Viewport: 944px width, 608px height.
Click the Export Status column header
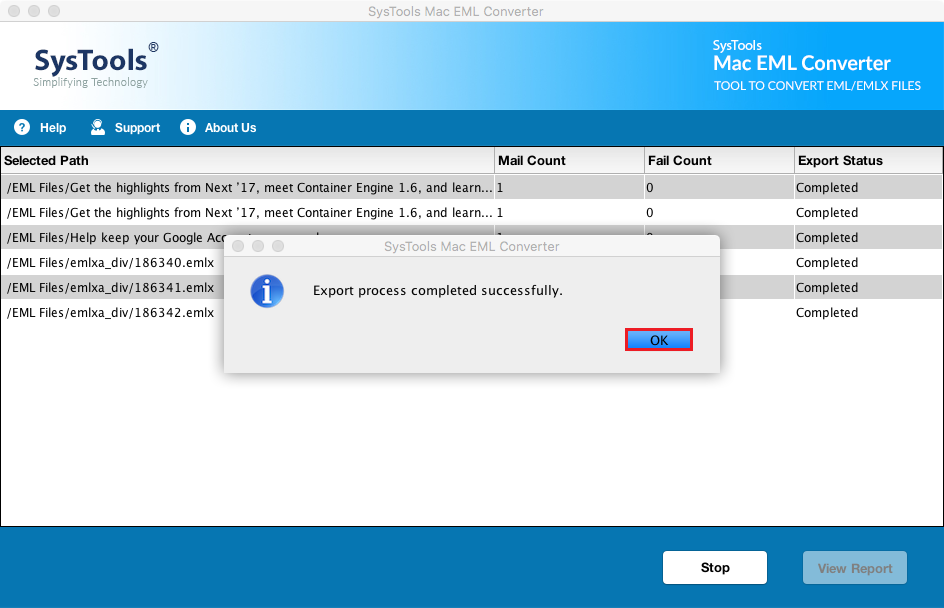point(868,161)
